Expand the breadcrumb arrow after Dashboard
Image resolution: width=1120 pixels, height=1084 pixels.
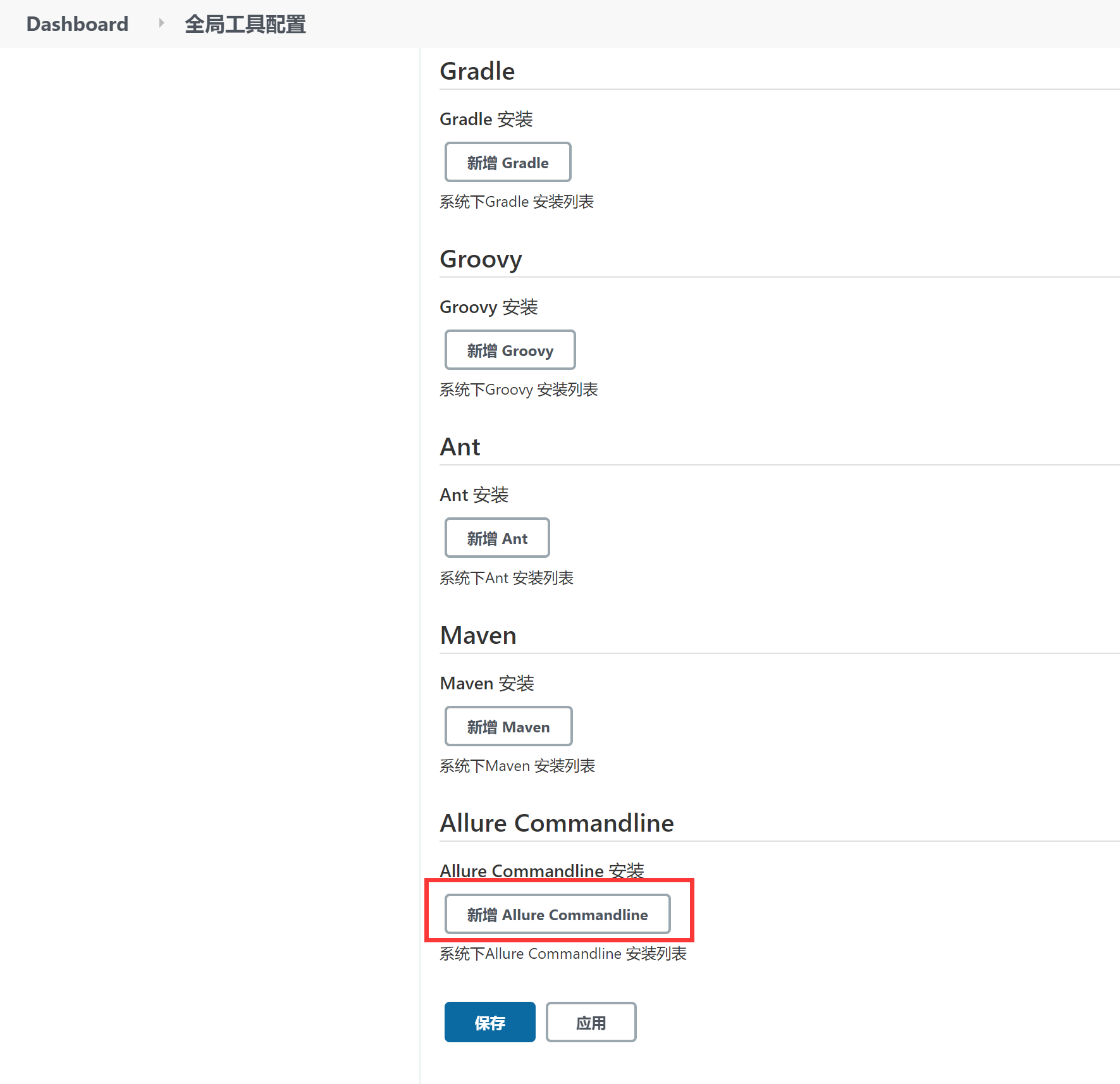[161, 23]
